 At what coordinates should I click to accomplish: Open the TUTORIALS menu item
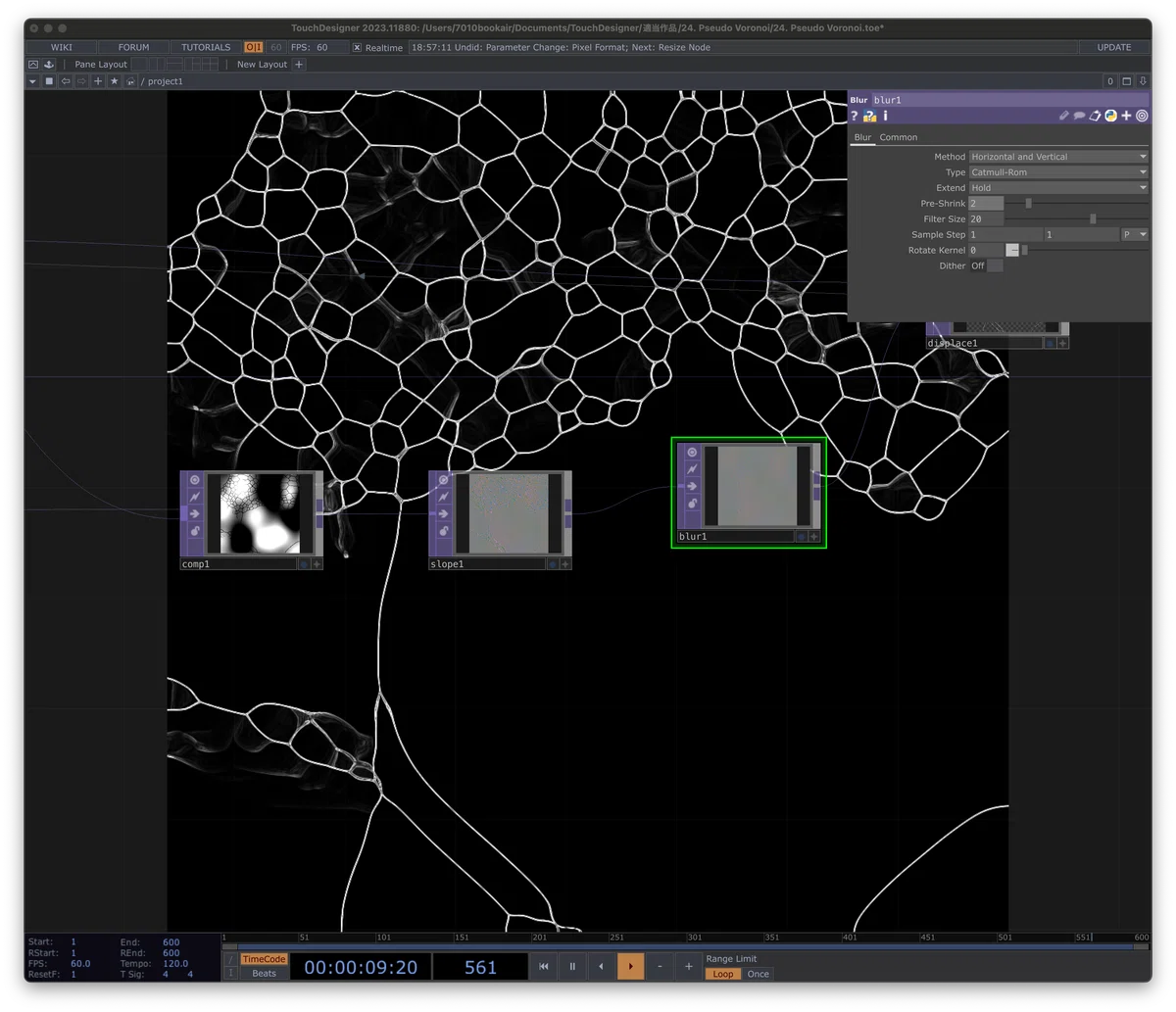click(x=206, y=47)
